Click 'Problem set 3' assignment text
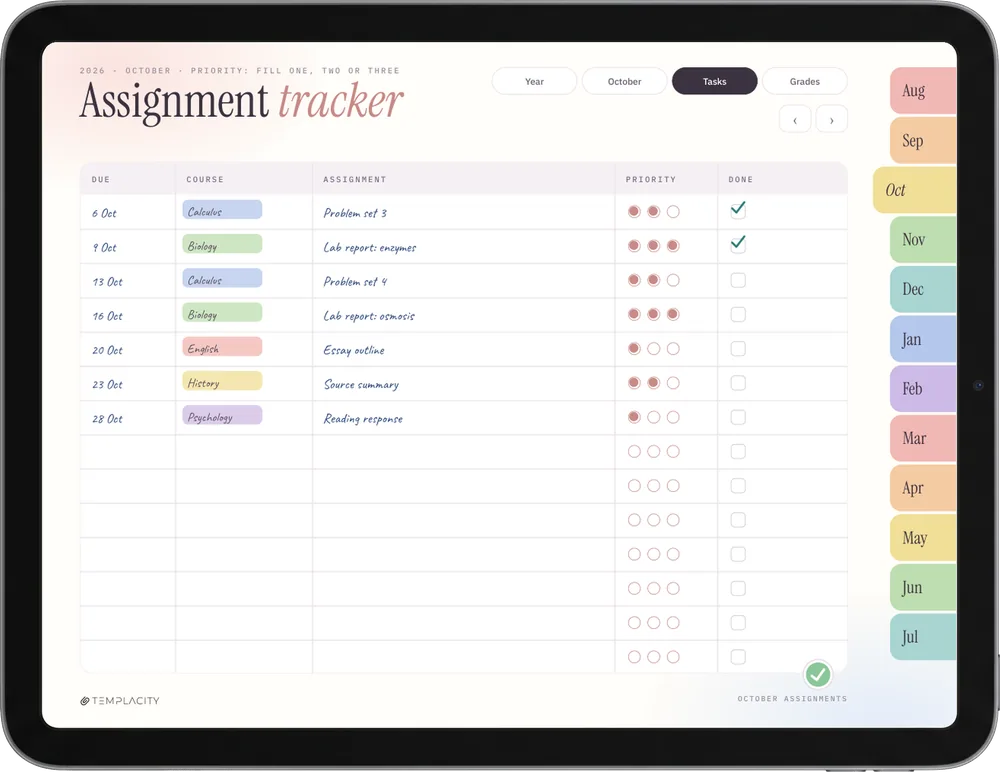 (x=355, y=213)
